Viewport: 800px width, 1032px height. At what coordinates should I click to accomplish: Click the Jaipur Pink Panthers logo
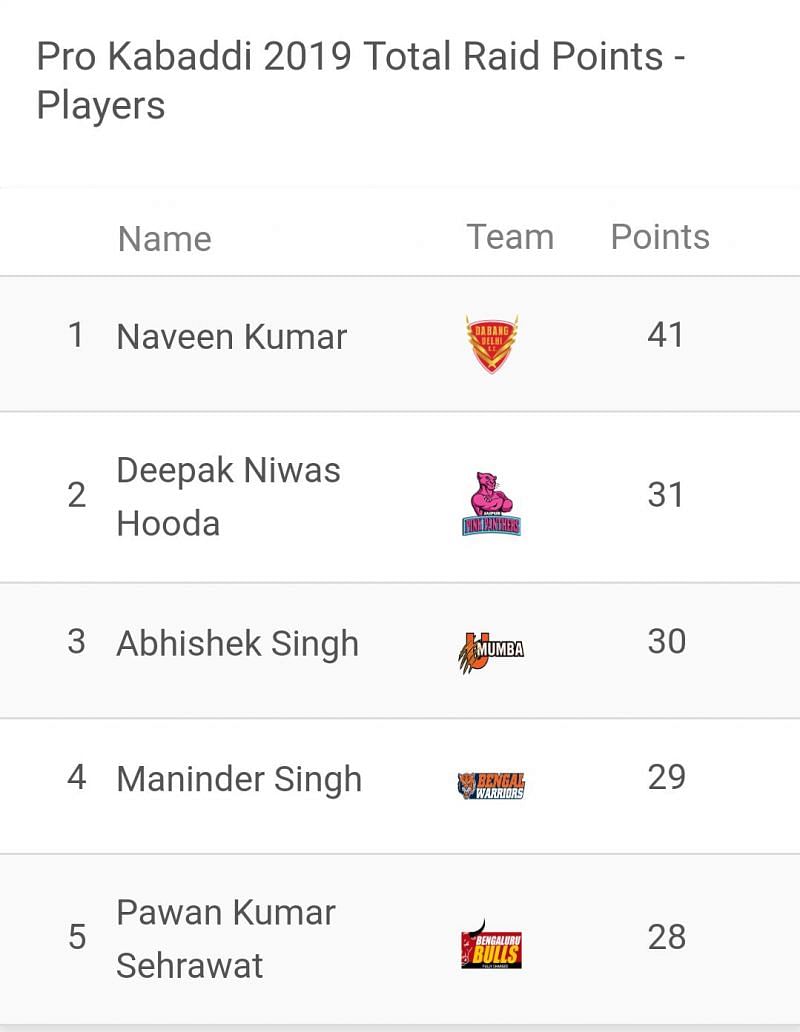tap(491, 503)
